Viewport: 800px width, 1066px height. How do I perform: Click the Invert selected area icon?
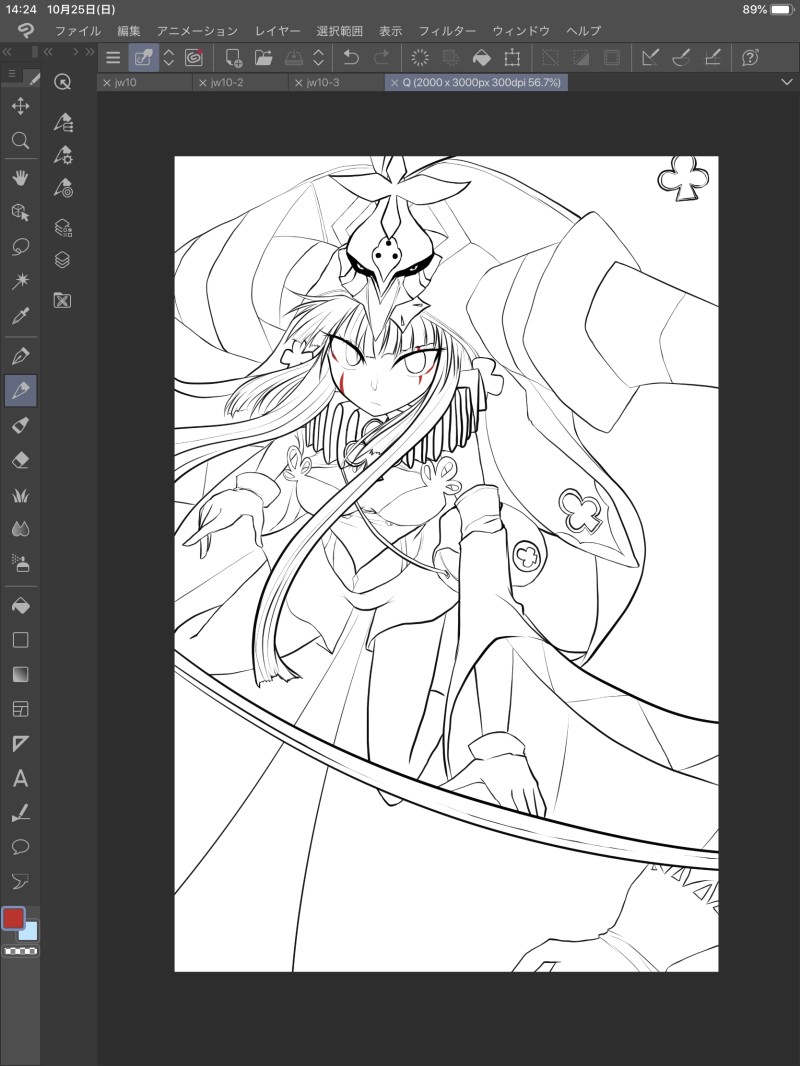581,58
